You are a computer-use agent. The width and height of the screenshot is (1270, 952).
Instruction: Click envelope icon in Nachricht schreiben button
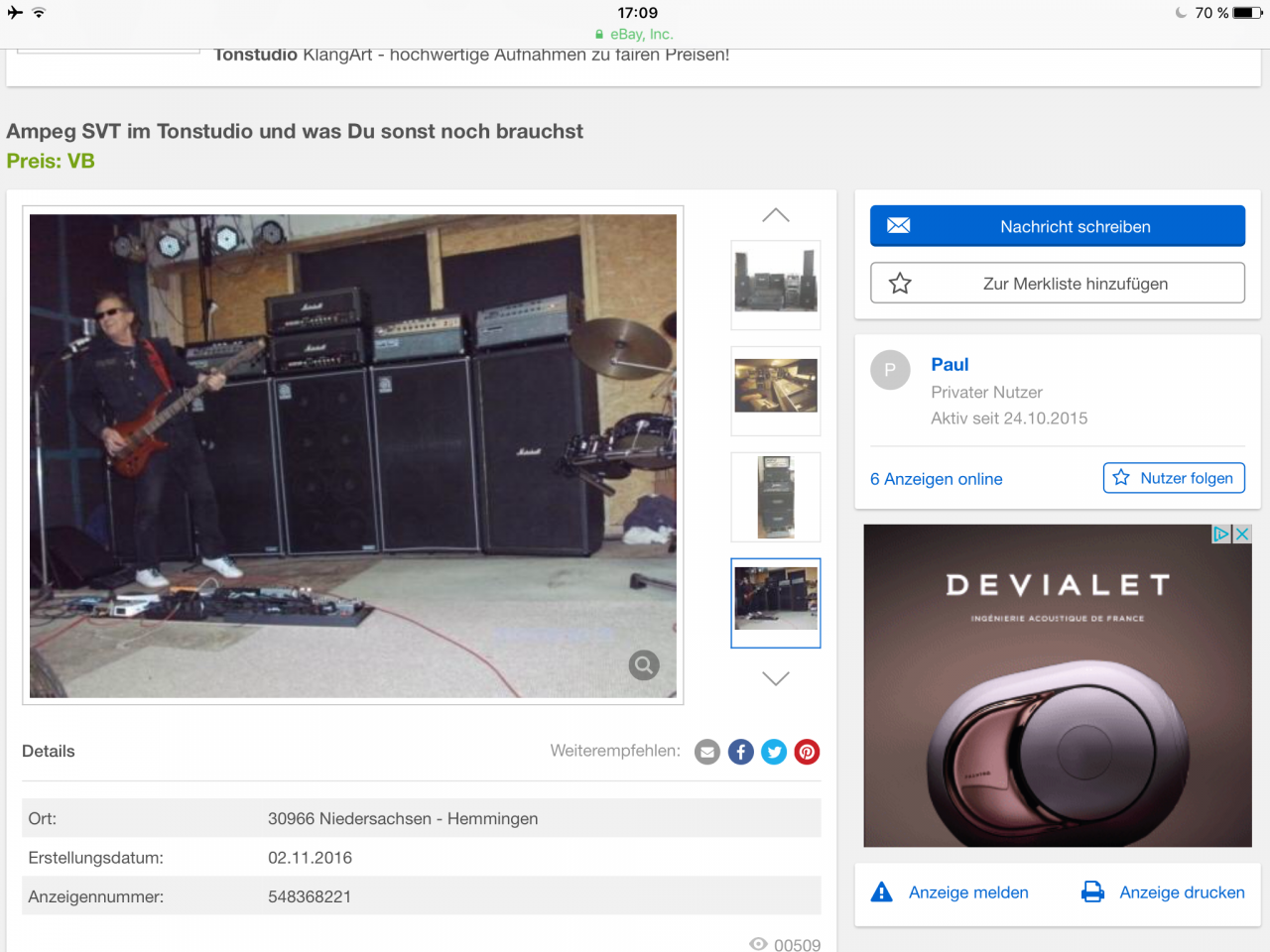(x=899, y=226)
